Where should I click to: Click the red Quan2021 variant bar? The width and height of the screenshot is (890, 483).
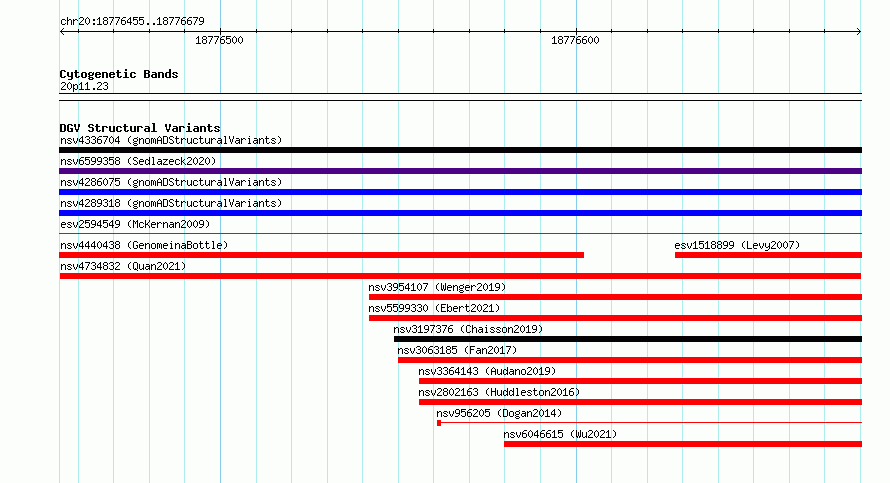tap(460, 276)
